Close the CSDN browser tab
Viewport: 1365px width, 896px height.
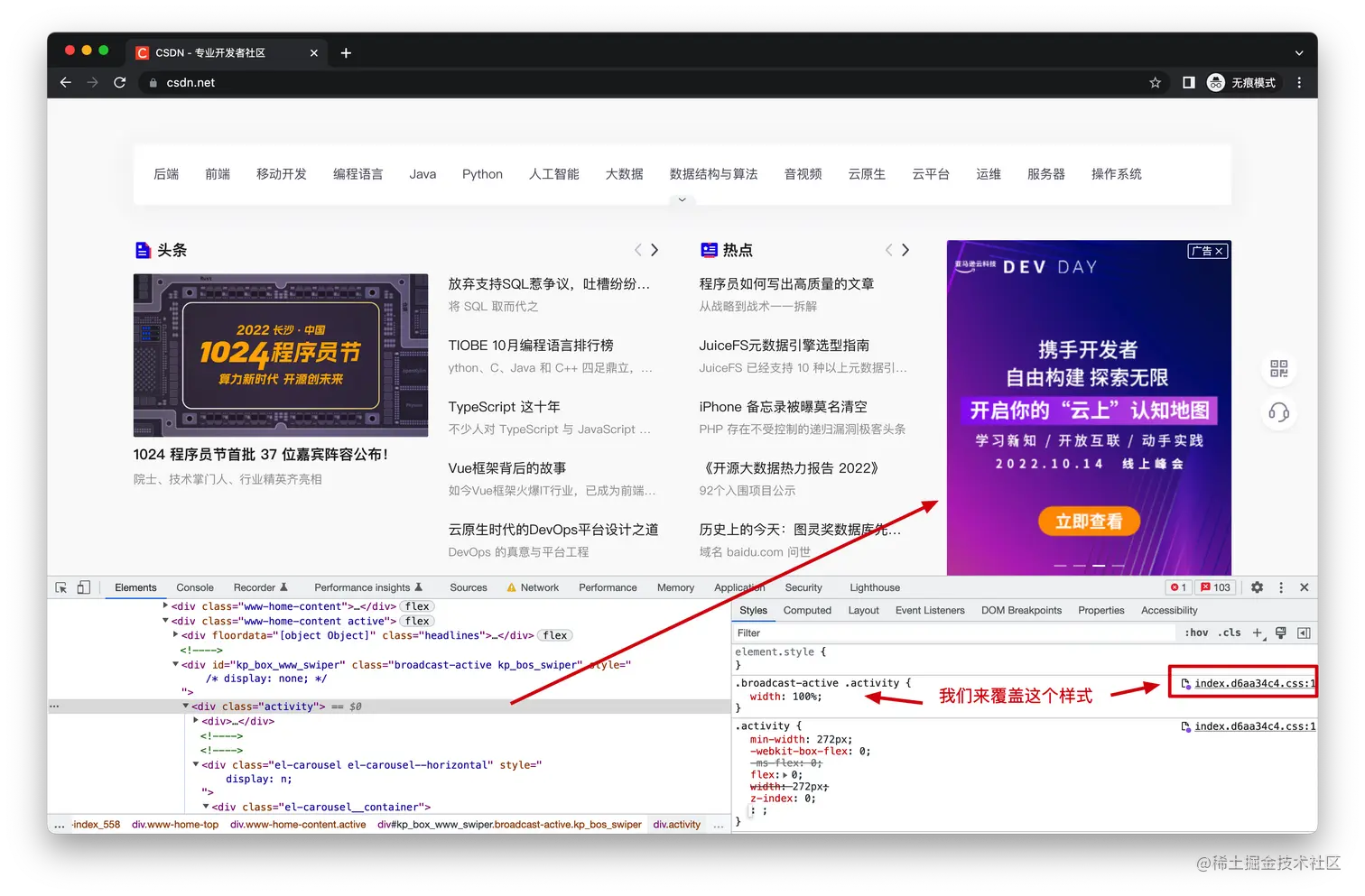click(x=313, y=53)
